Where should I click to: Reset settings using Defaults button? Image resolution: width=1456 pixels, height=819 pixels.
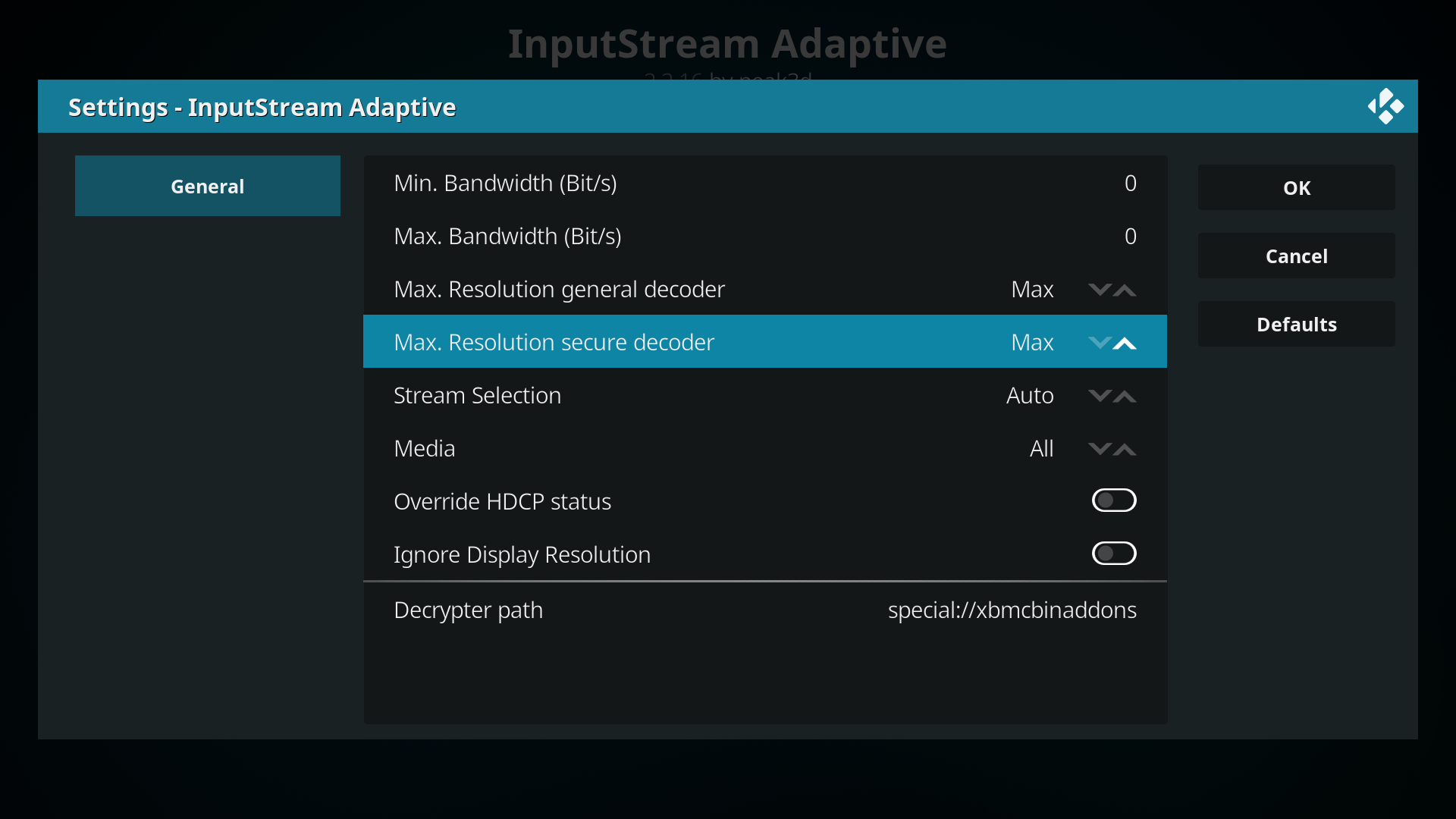pos(1297,324)
